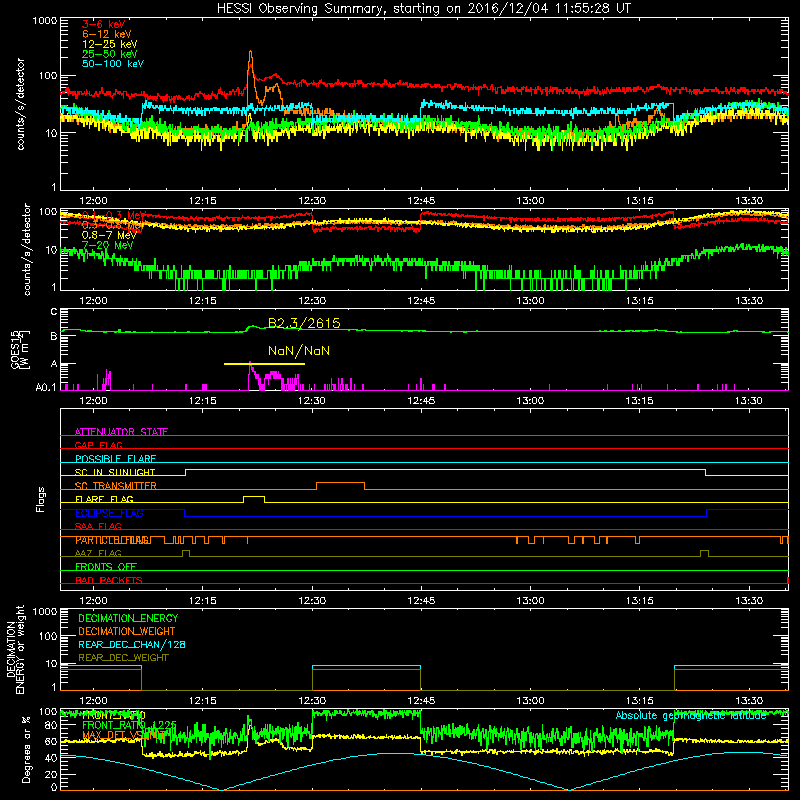Click the FRONT_RATIO_1225 green legend label

(130, 726)
